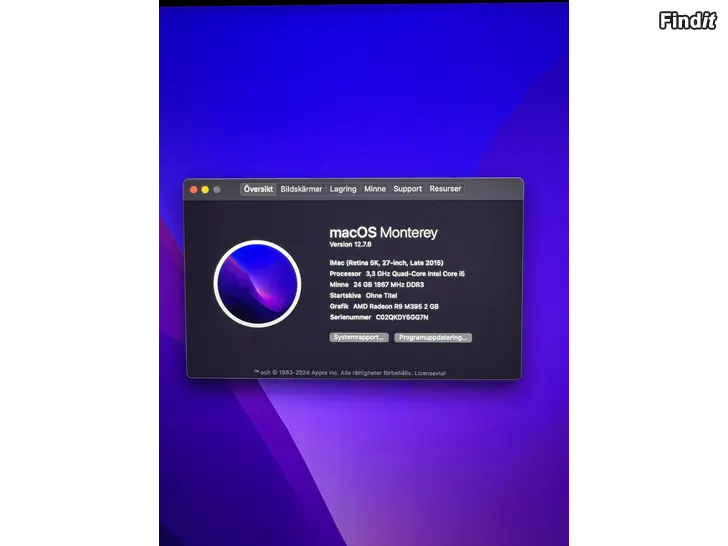Click the circular macOS Monterey logo
Screen dimensions: 728x546
point(257,284)
